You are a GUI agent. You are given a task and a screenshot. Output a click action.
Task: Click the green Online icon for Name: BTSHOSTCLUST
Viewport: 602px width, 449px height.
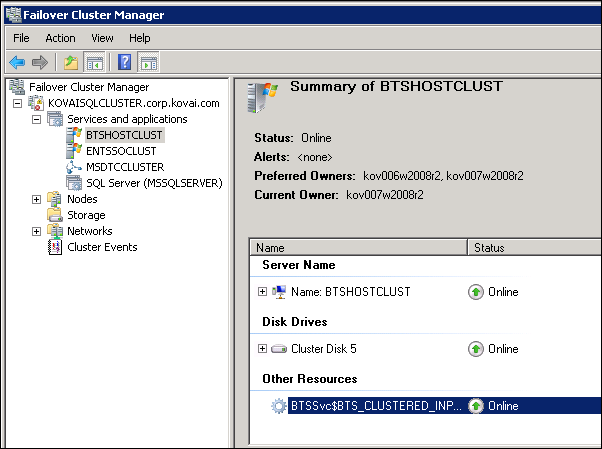click(x=476, y=292)
